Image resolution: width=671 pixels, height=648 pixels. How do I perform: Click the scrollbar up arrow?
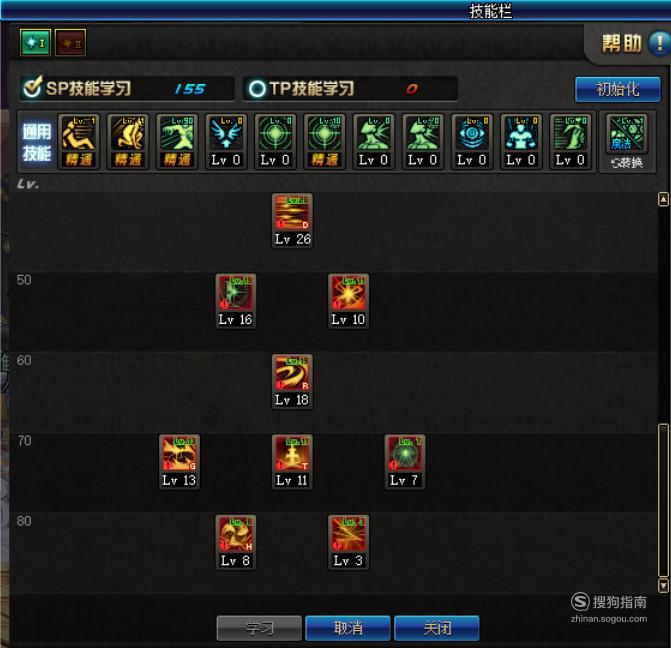[663, 199]
